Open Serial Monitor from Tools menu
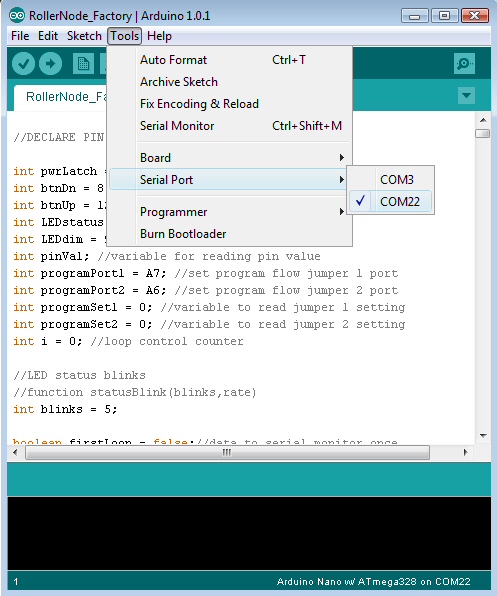497x596 pixels. pos(230,126)
